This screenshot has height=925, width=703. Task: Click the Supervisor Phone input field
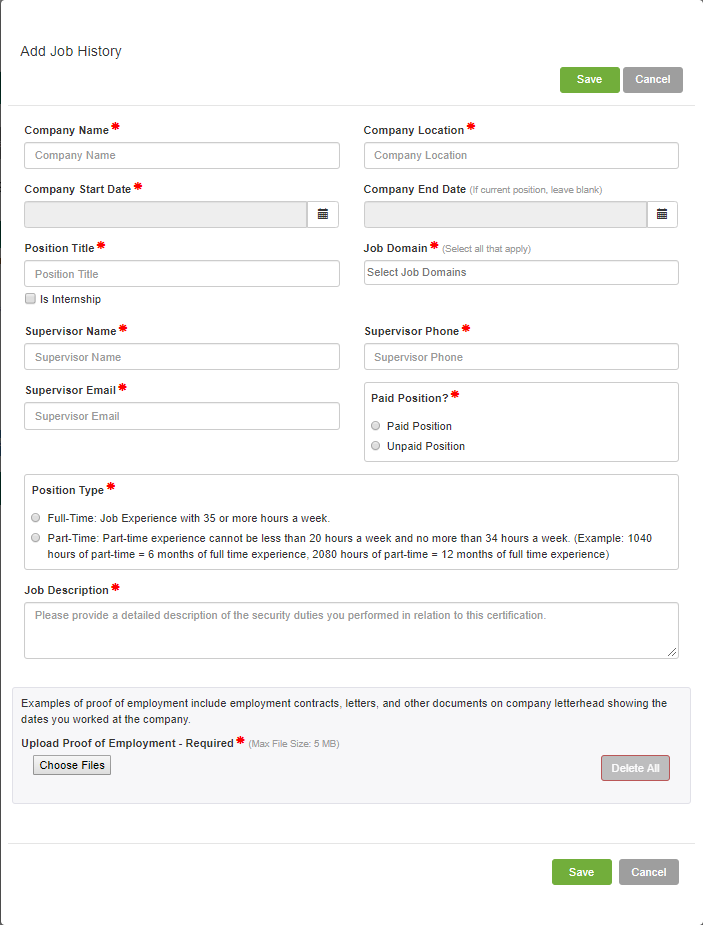[521, 357]
